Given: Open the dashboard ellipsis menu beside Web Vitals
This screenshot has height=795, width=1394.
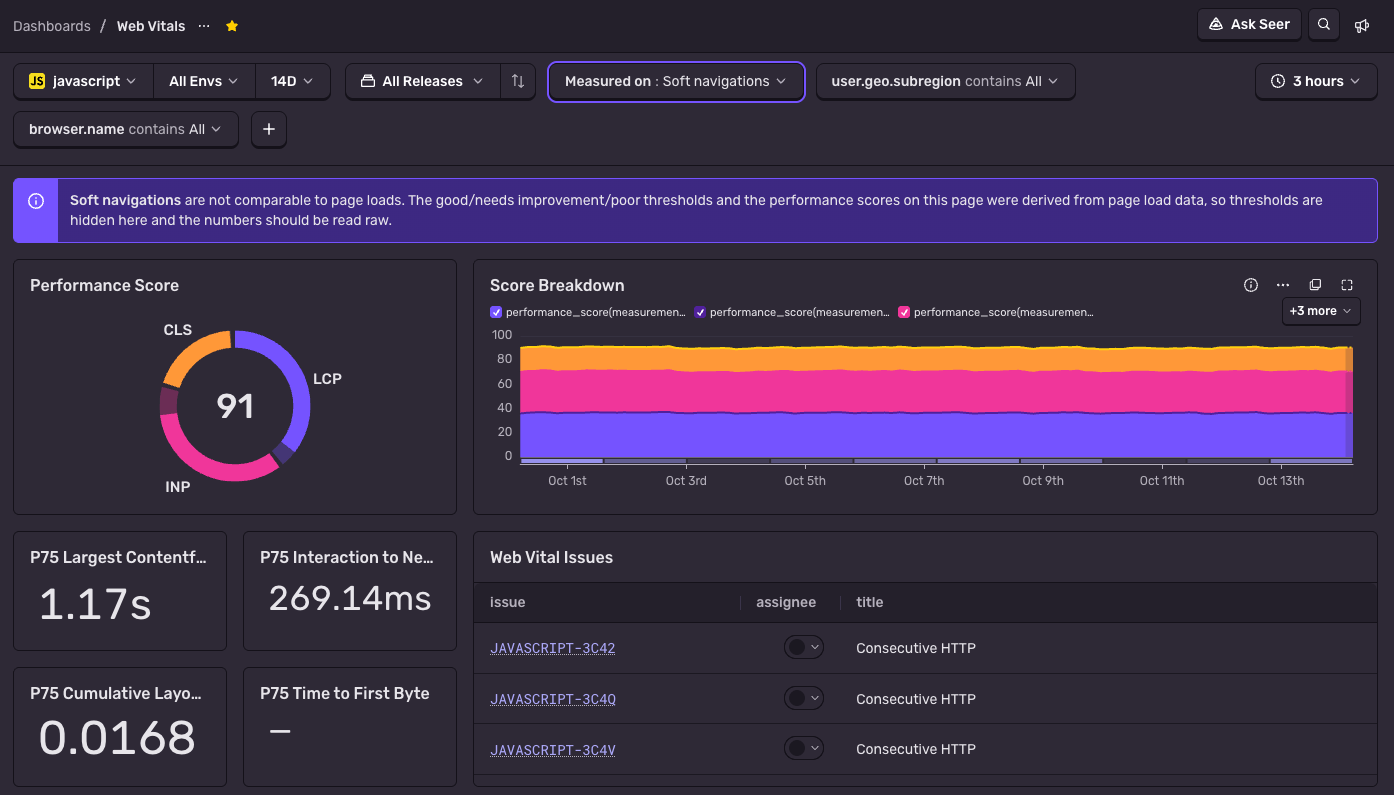Looking at the screenshot, I should [x=204, y=26].
